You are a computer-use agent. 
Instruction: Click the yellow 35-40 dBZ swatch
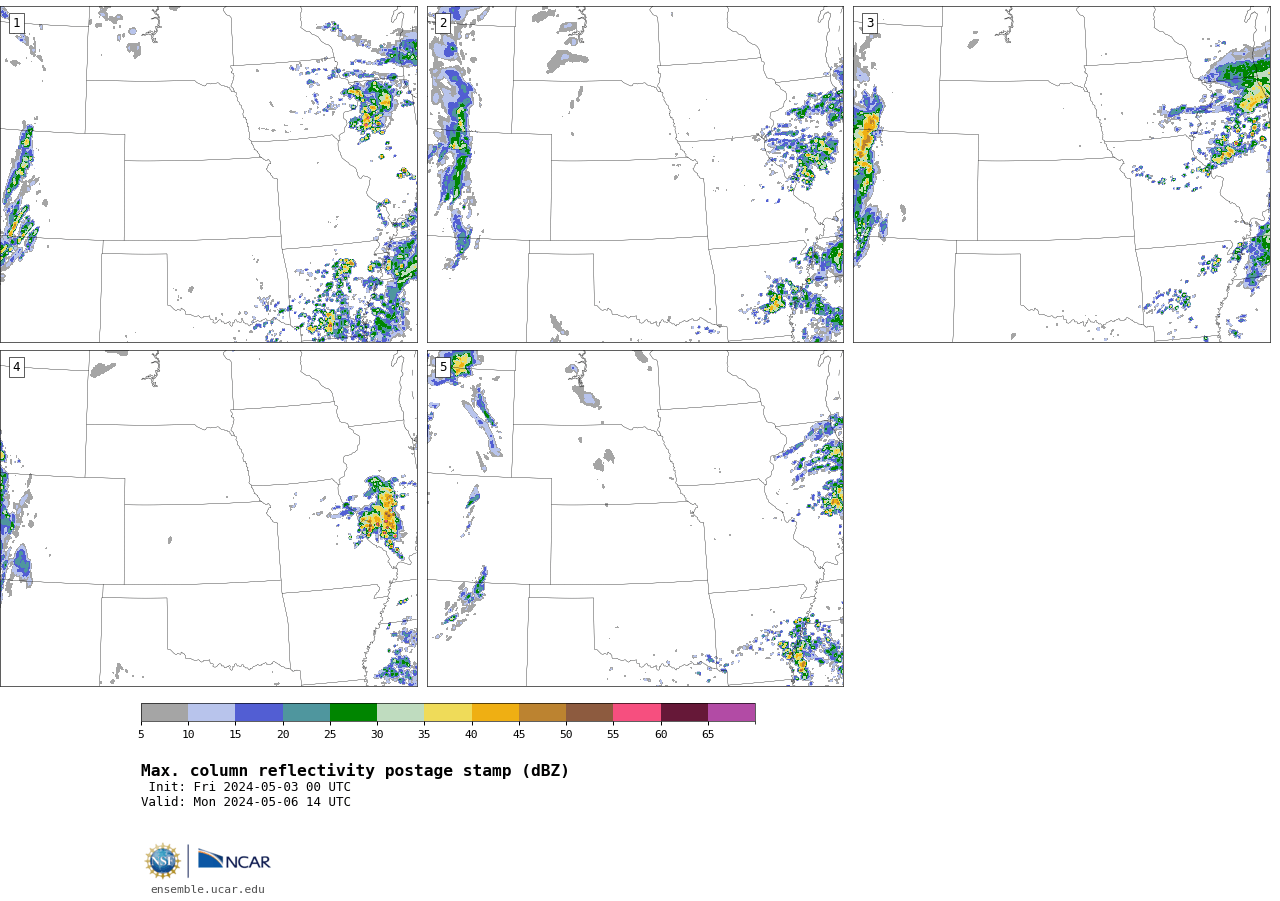[448, 713]
